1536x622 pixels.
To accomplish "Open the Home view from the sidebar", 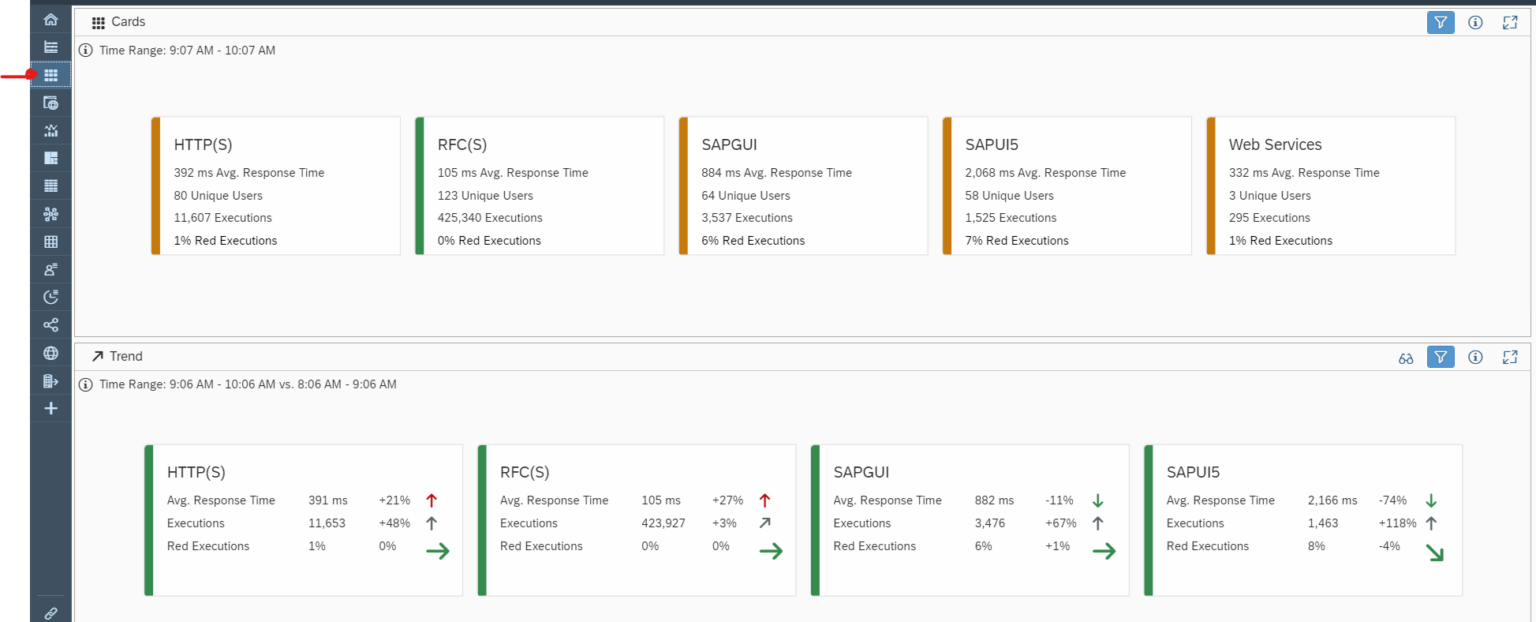I will [50, 18].
